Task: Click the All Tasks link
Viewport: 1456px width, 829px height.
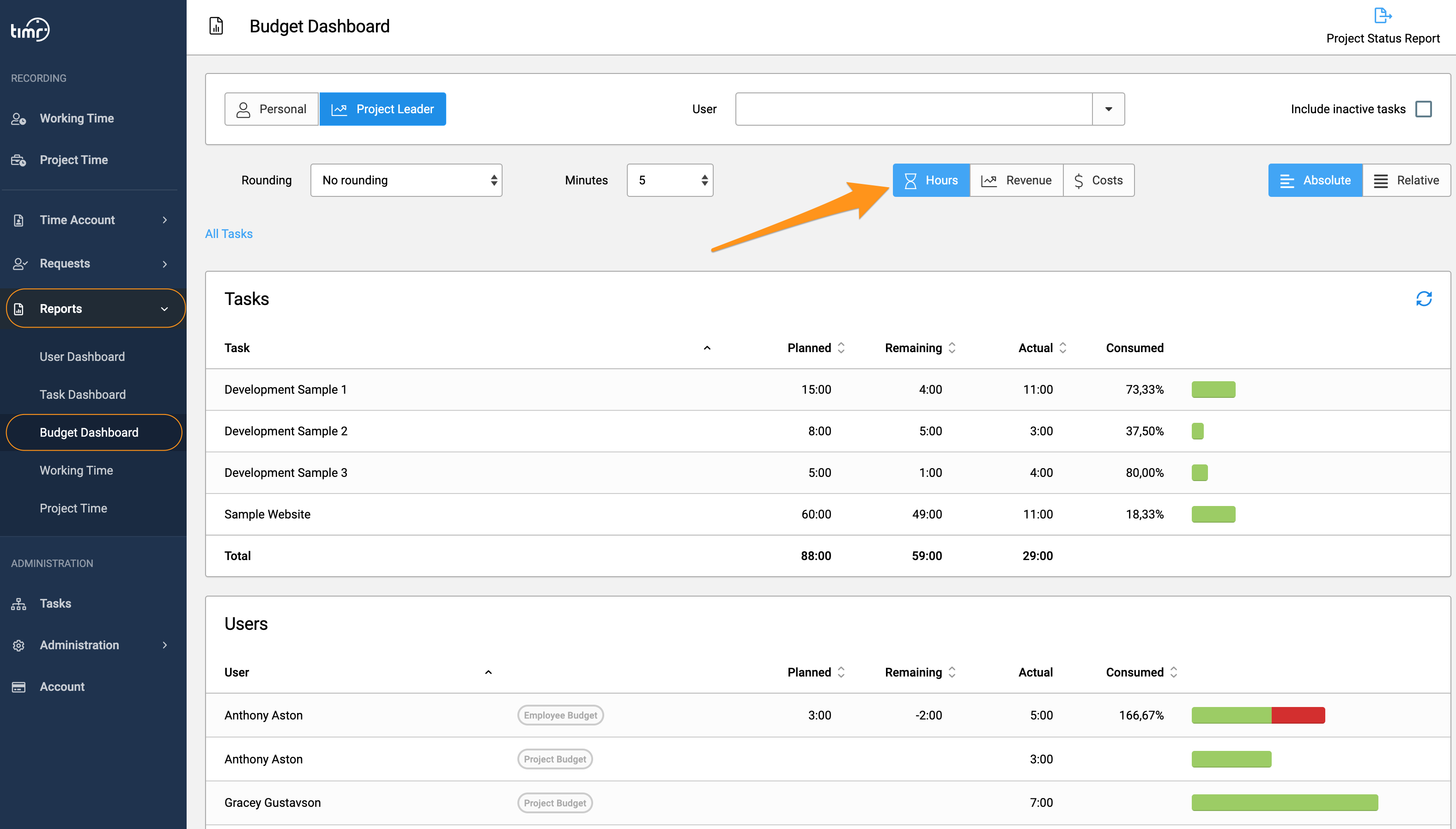Action: pyautogui.click(x=229, y=233)
